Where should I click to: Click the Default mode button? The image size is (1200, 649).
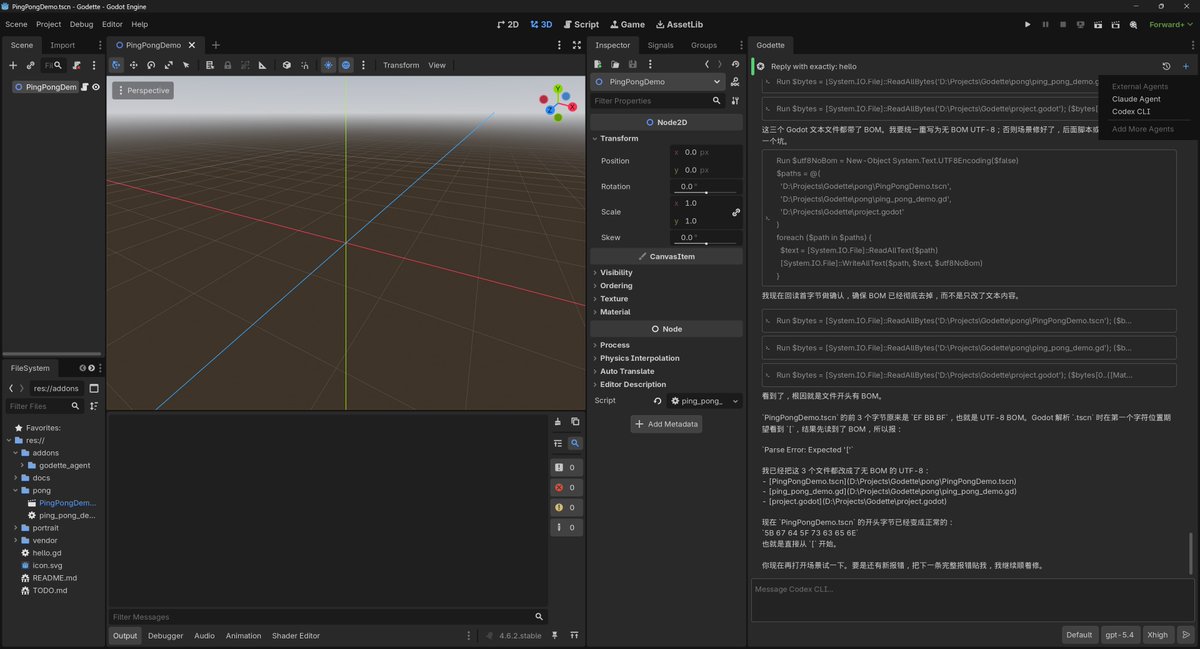pyautogui.click(x=1079, y=634)
